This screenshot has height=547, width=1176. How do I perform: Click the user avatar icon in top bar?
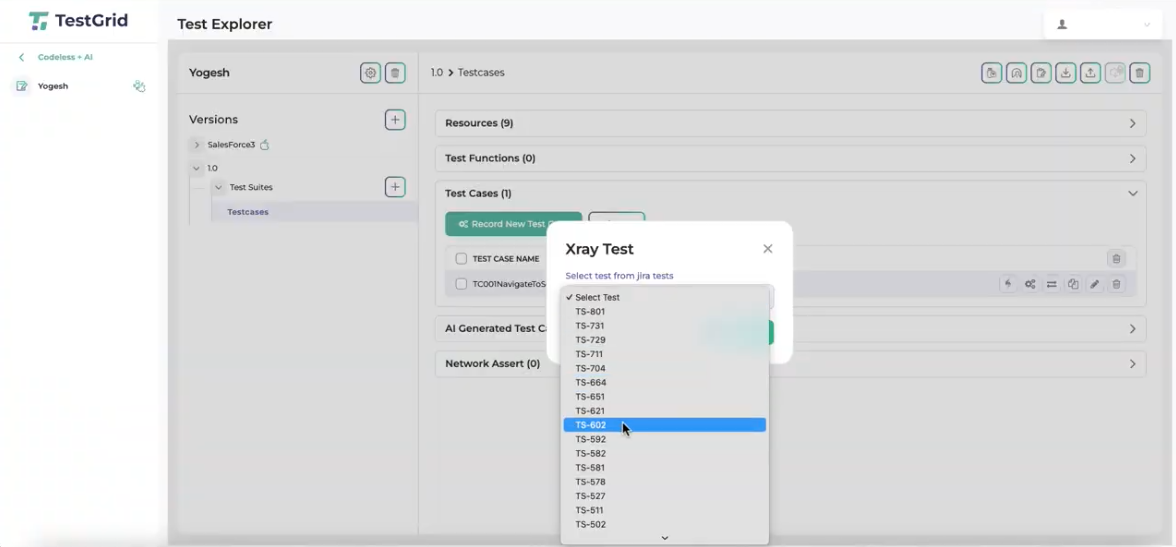point(1062,25)
